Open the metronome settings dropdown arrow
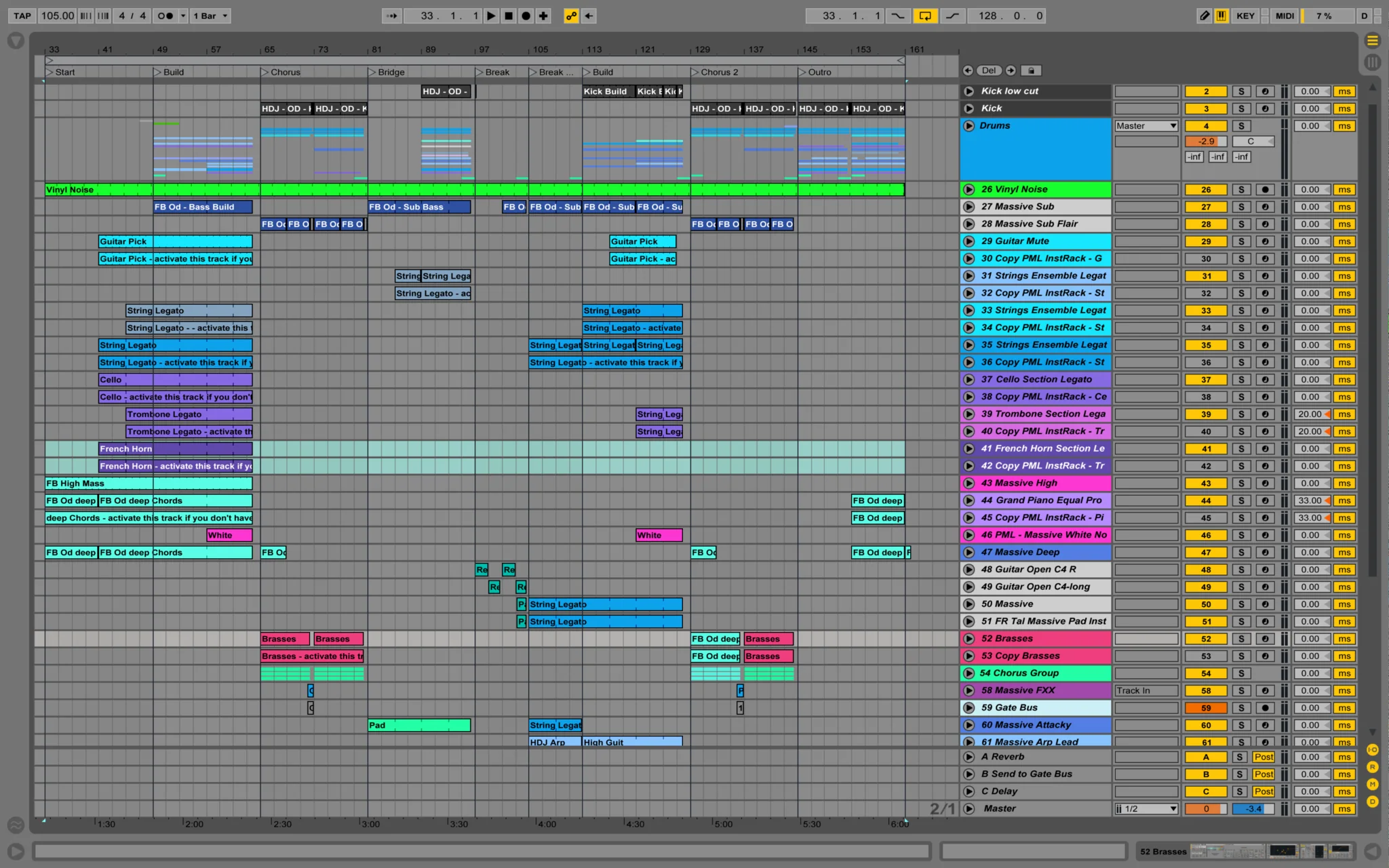This screenshot has width=1389, height=868. pyautogui.click(x=183, y=16)
